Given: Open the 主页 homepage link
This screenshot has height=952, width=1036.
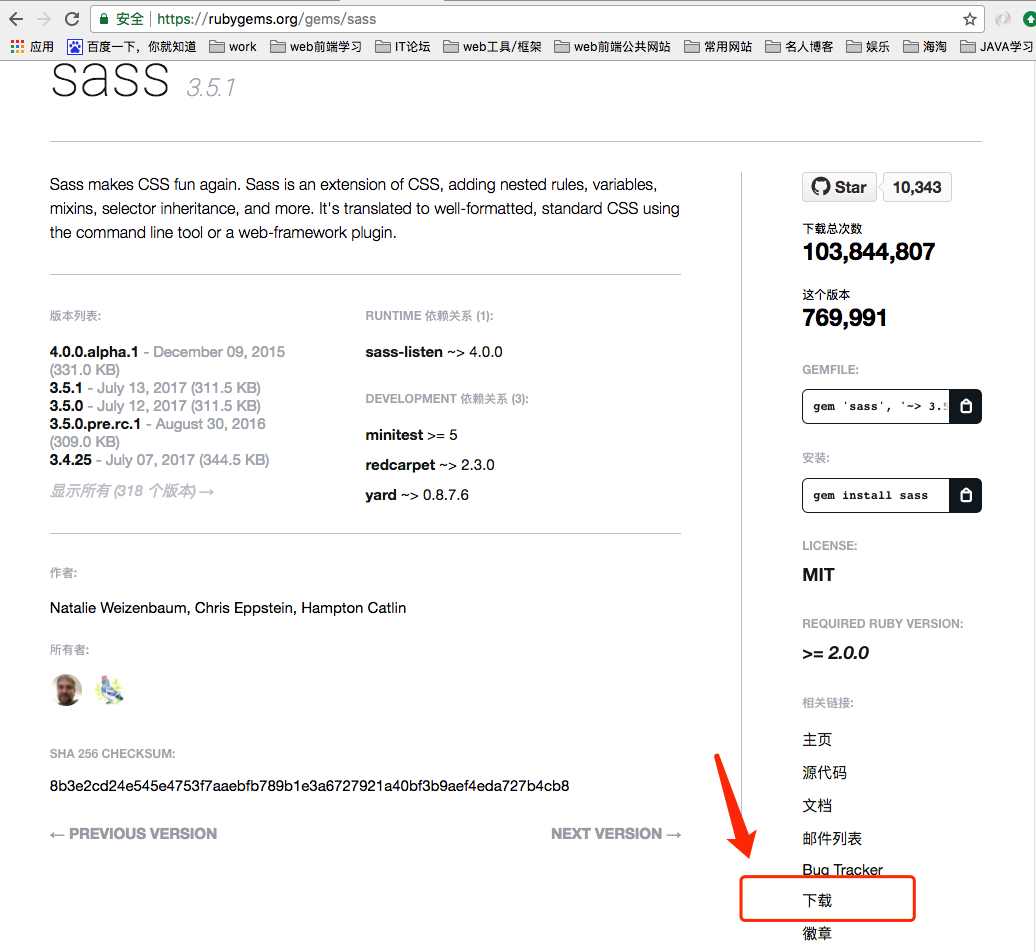Looking at the screenshot, I should [x=817, y=739].
